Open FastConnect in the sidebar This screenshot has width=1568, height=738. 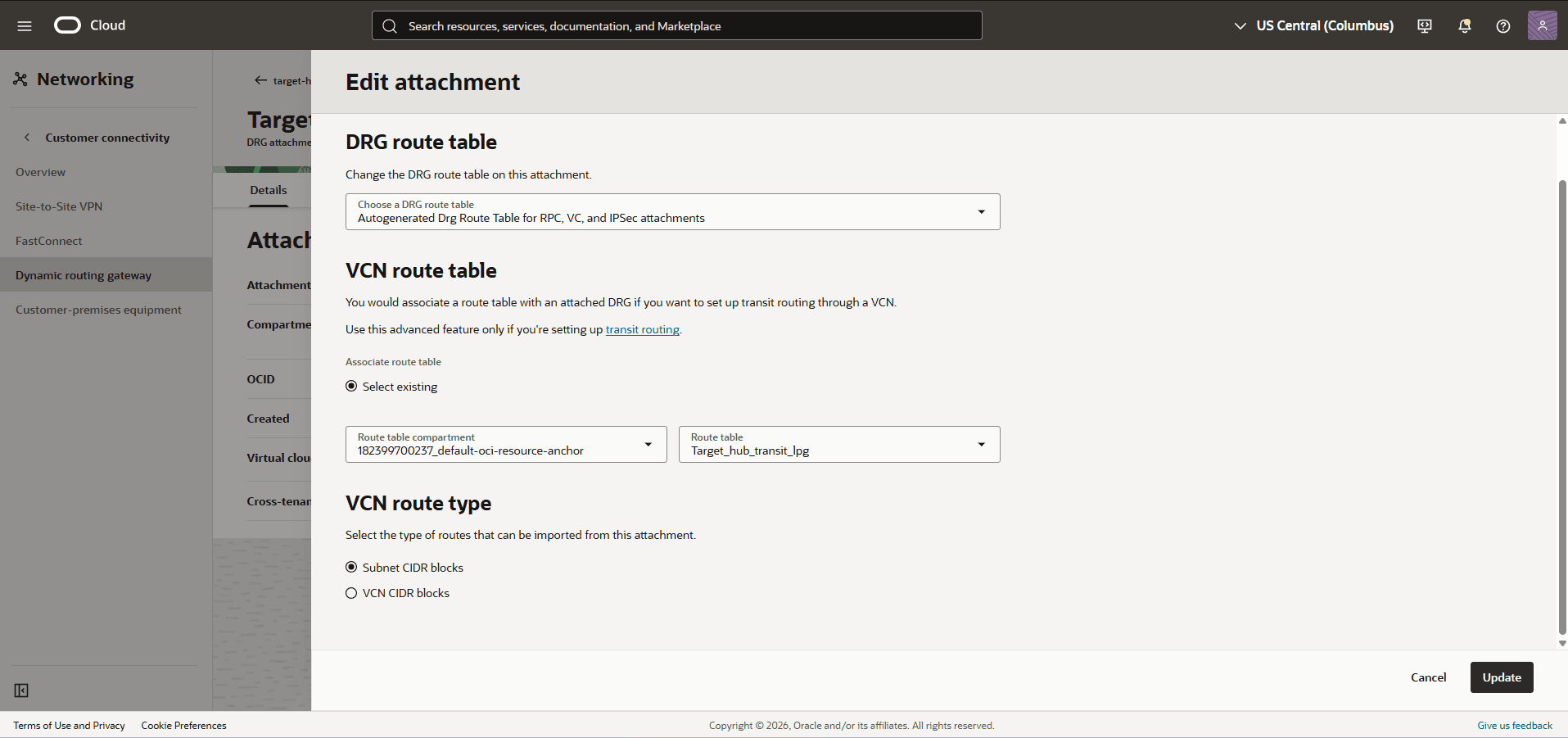click(48, 241)
